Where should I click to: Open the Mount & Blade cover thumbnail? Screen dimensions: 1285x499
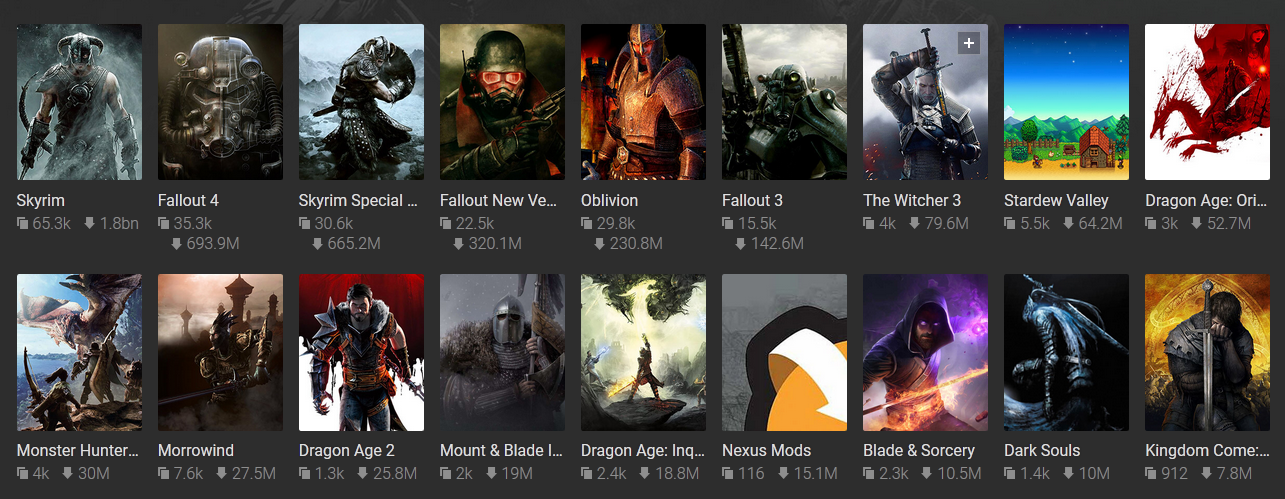pyautogui.click(x=502, y=352)
